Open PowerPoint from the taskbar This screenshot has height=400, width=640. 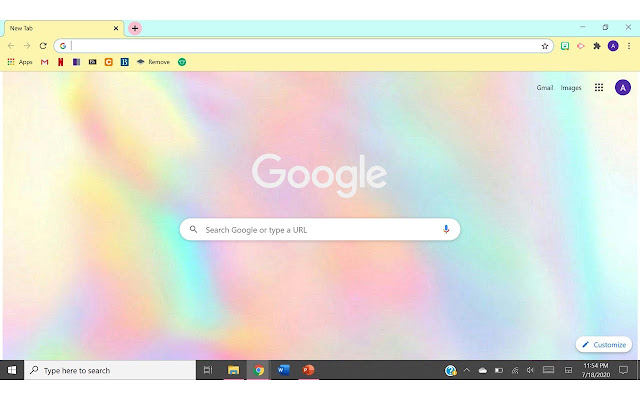pyautogui.click(x=308, y=370)
